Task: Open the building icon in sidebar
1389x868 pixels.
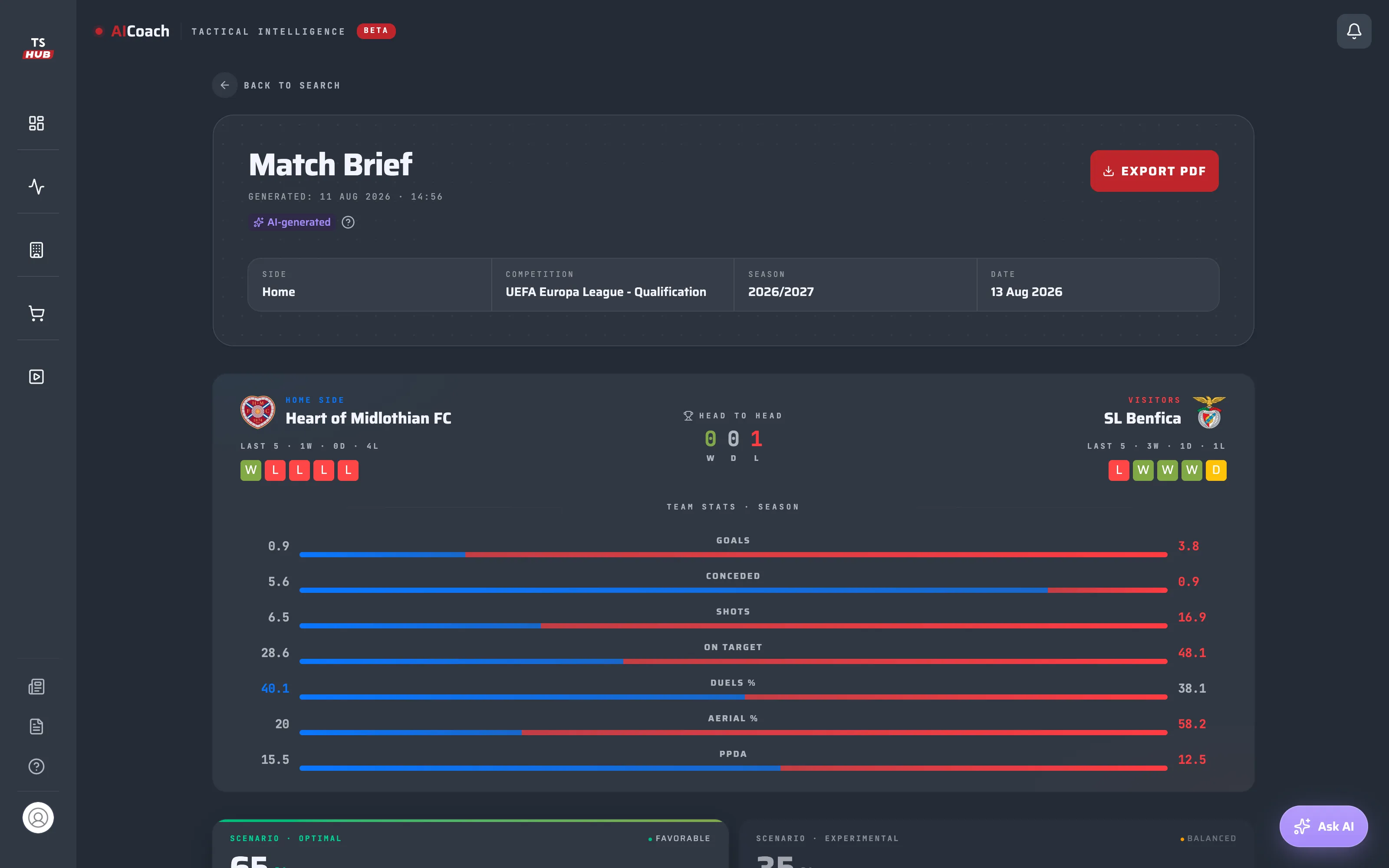Action: (x=37, y=250)
